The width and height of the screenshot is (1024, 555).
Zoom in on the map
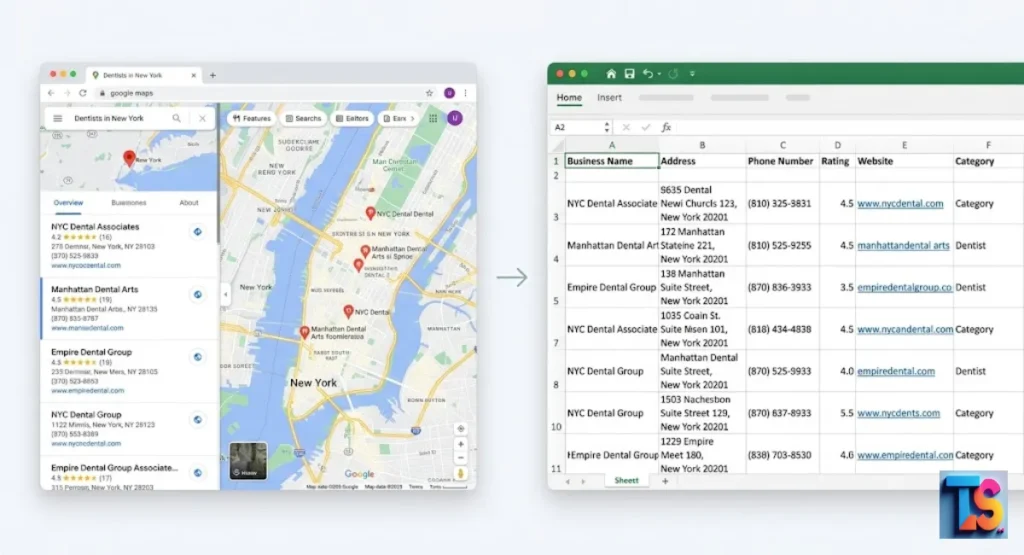pos(460,444)
